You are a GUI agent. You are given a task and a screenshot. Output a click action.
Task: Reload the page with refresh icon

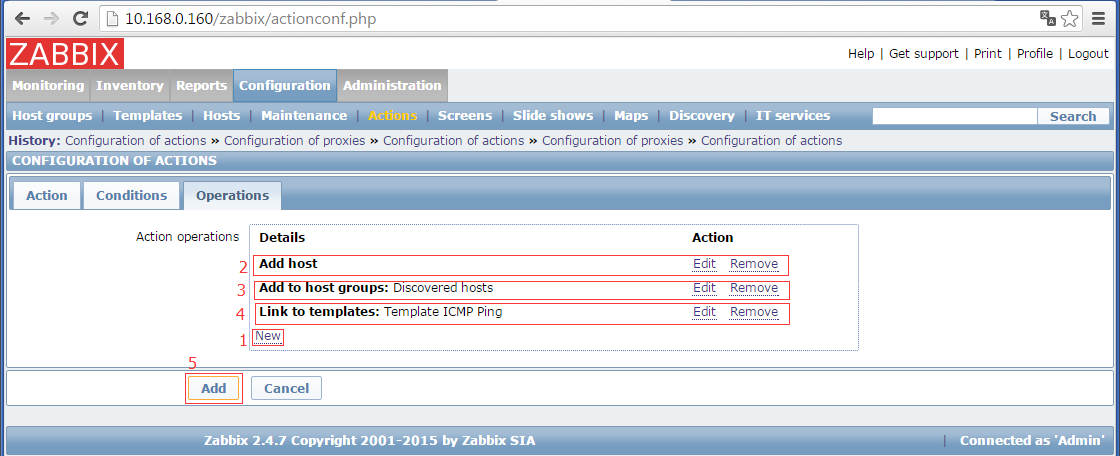(x=81, y=19)
